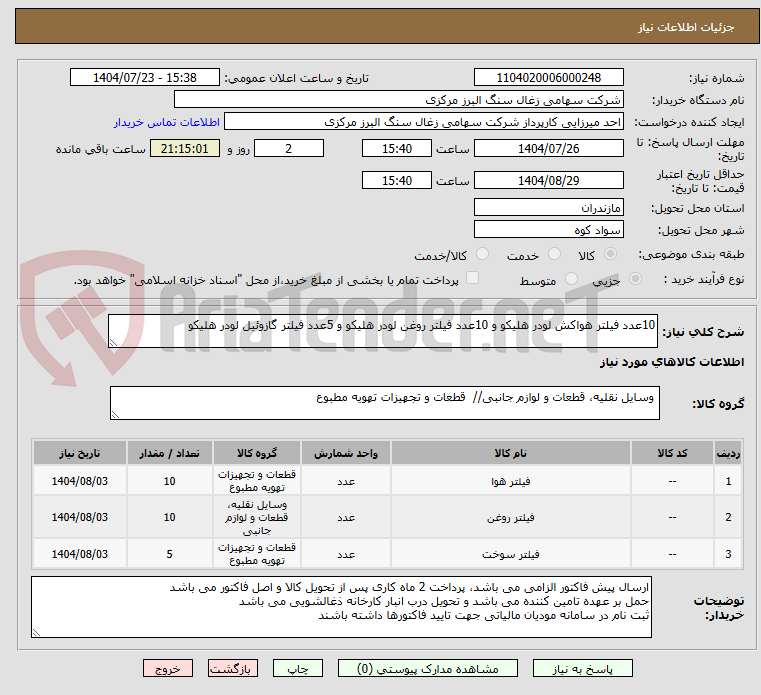761x695 pixels.
Task: Click مشاهده مدارک پیوستی (0) button
Action: [x=428, y=668]
